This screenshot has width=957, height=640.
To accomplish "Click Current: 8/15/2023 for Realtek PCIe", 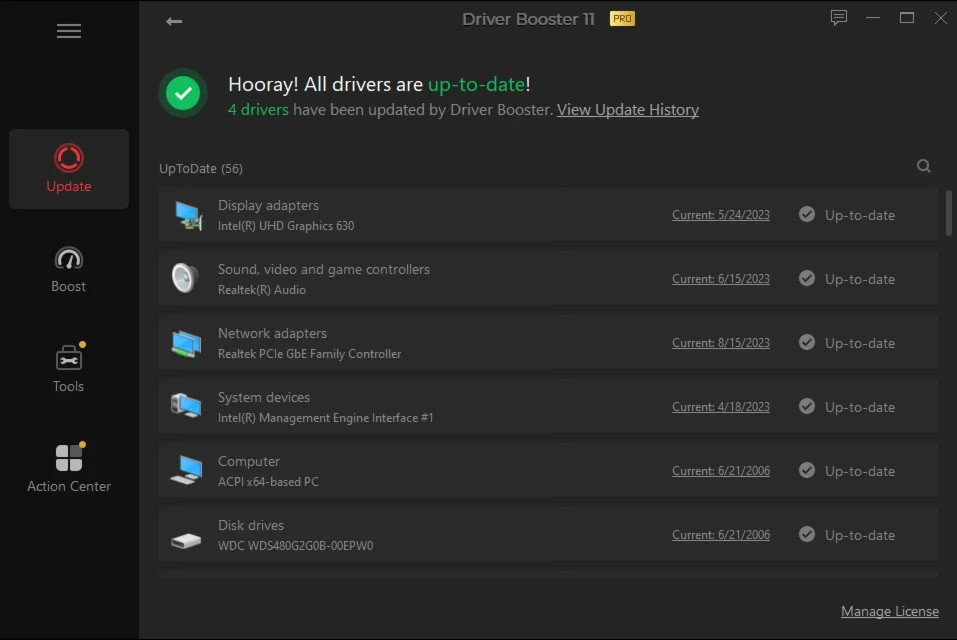I will (720, 343).
